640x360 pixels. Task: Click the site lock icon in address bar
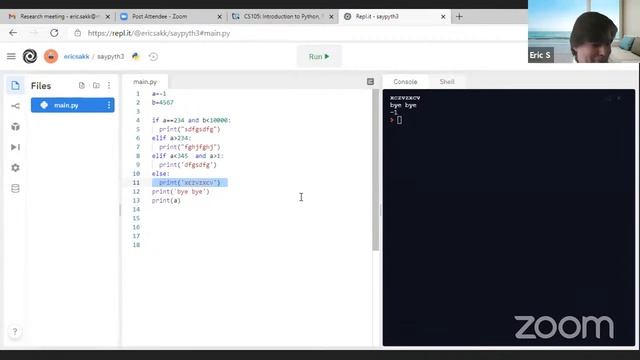pyautogui.click(x=78, y=33)
